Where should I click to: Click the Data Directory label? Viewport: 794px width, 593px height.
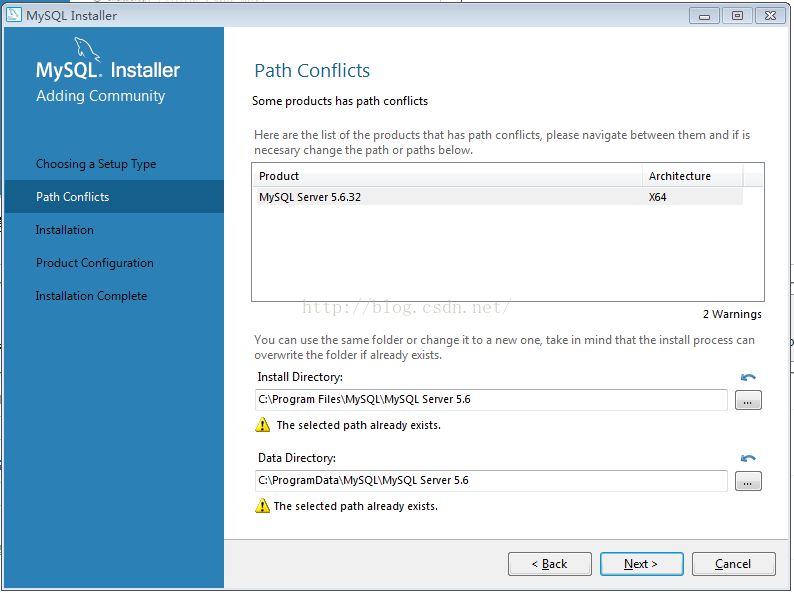pos(297,458)
